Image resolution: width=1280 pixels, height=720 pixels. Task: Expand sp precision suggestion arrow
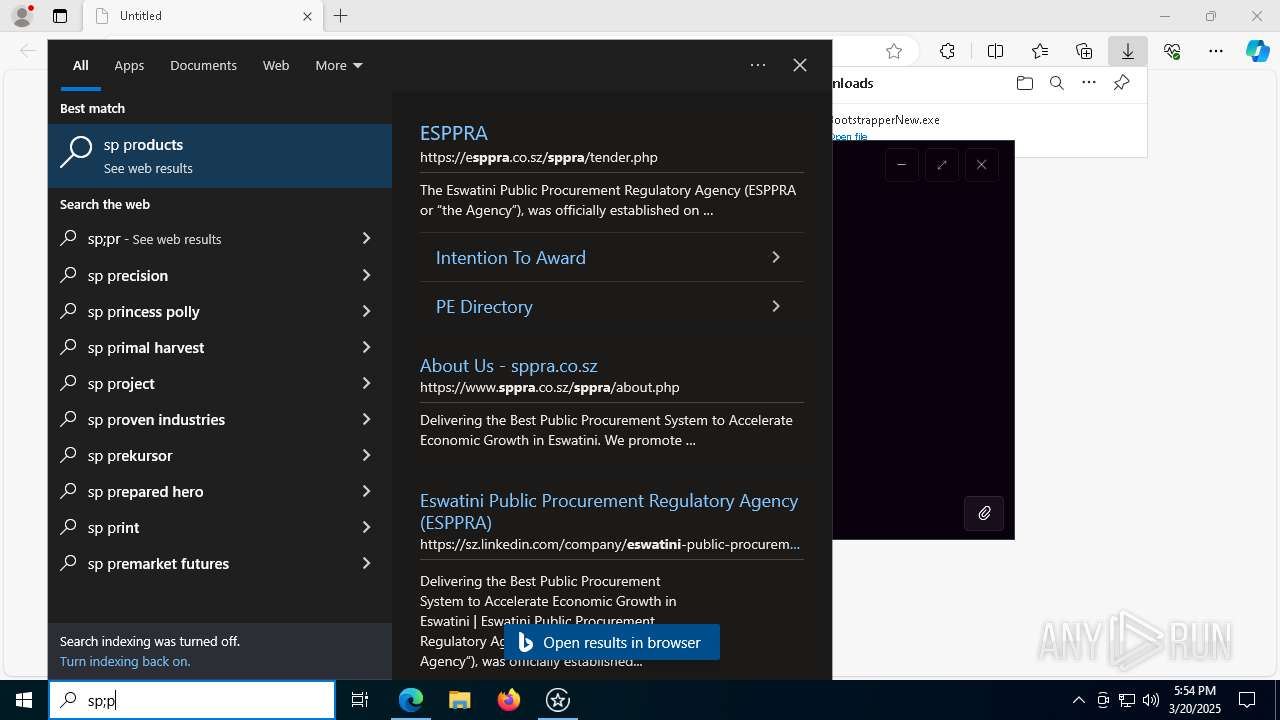366,275
